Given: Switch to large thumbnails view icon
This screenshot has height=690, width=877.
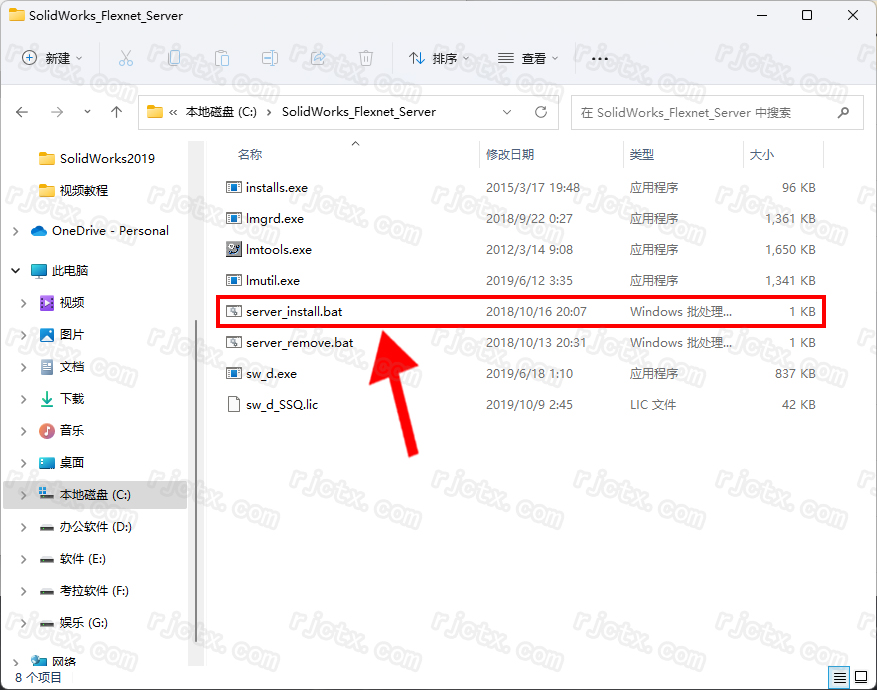Looking at the screenshot, I should [x=859, y=677].
